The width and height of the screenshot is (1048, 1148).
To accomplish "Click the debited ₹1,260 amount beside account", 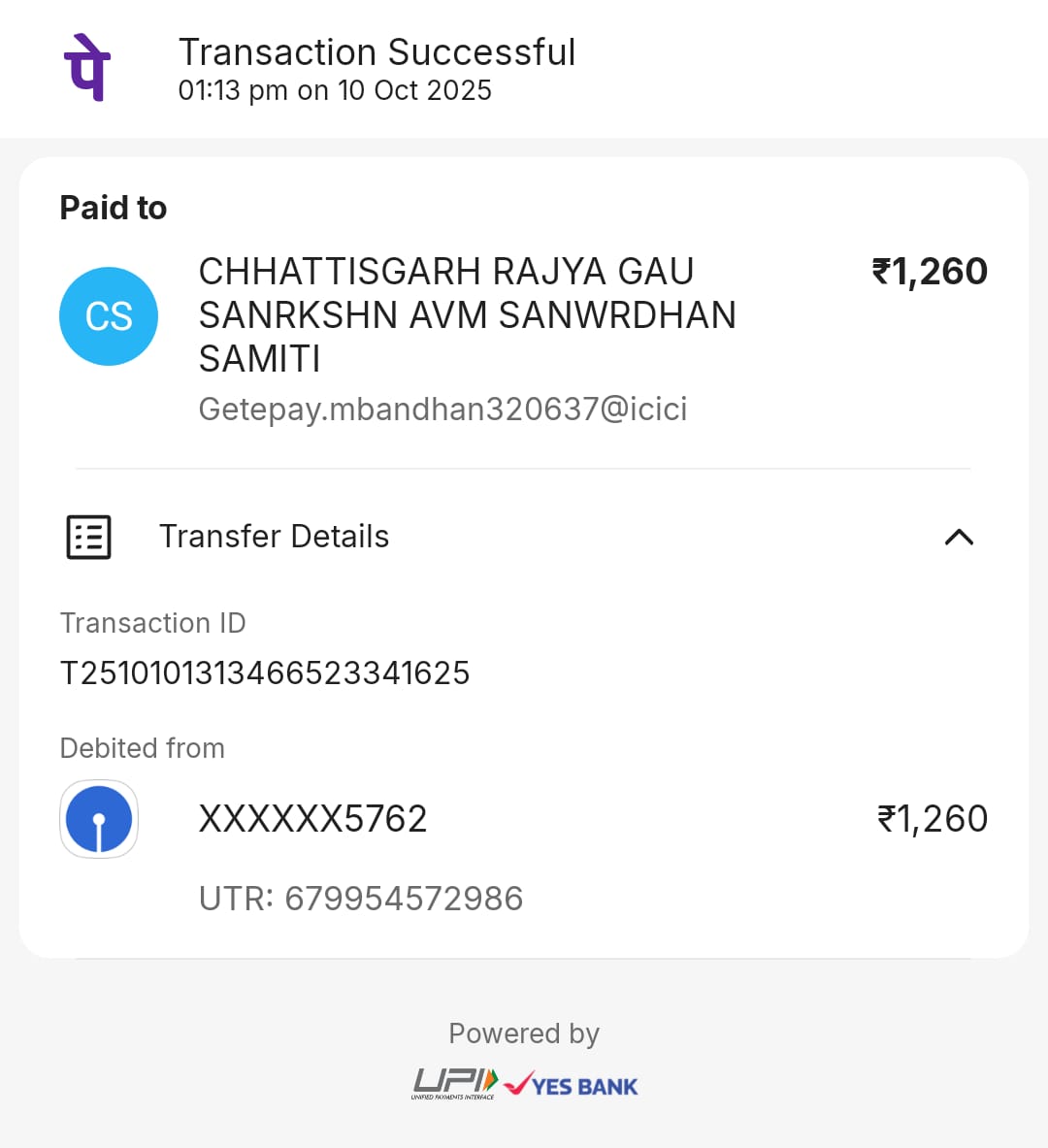I will click(932, 819).
